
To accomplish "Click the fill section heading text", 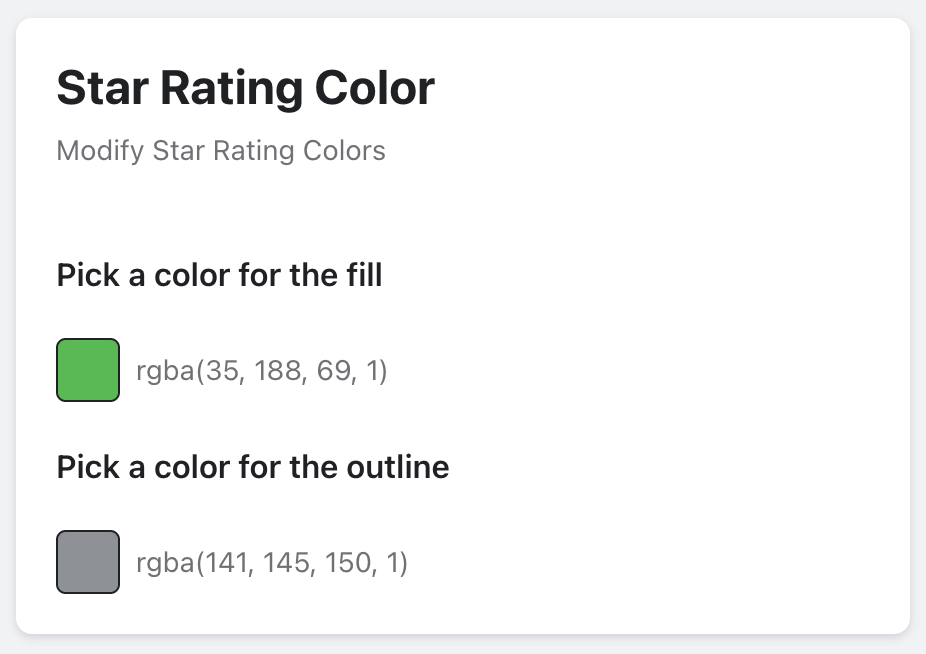I will 219,275.
